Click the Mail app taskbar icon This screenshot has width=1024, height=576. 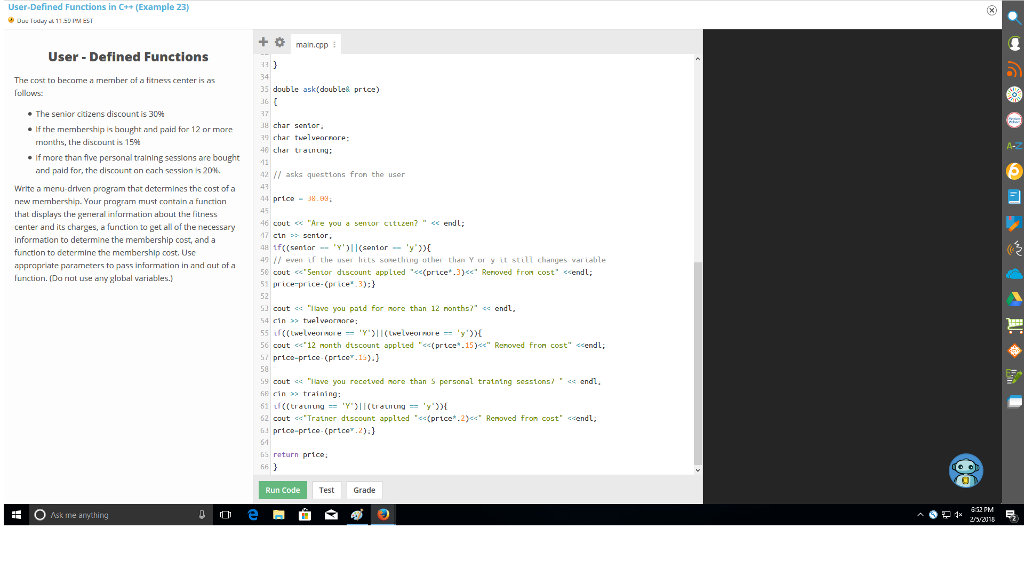click(330, 514)
